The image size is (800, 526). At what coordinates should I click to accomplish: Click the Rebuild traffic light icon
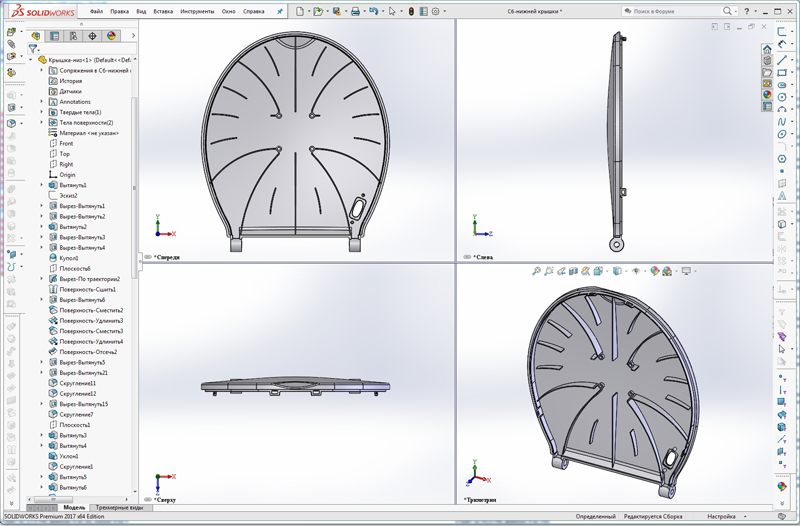point(411,11)
